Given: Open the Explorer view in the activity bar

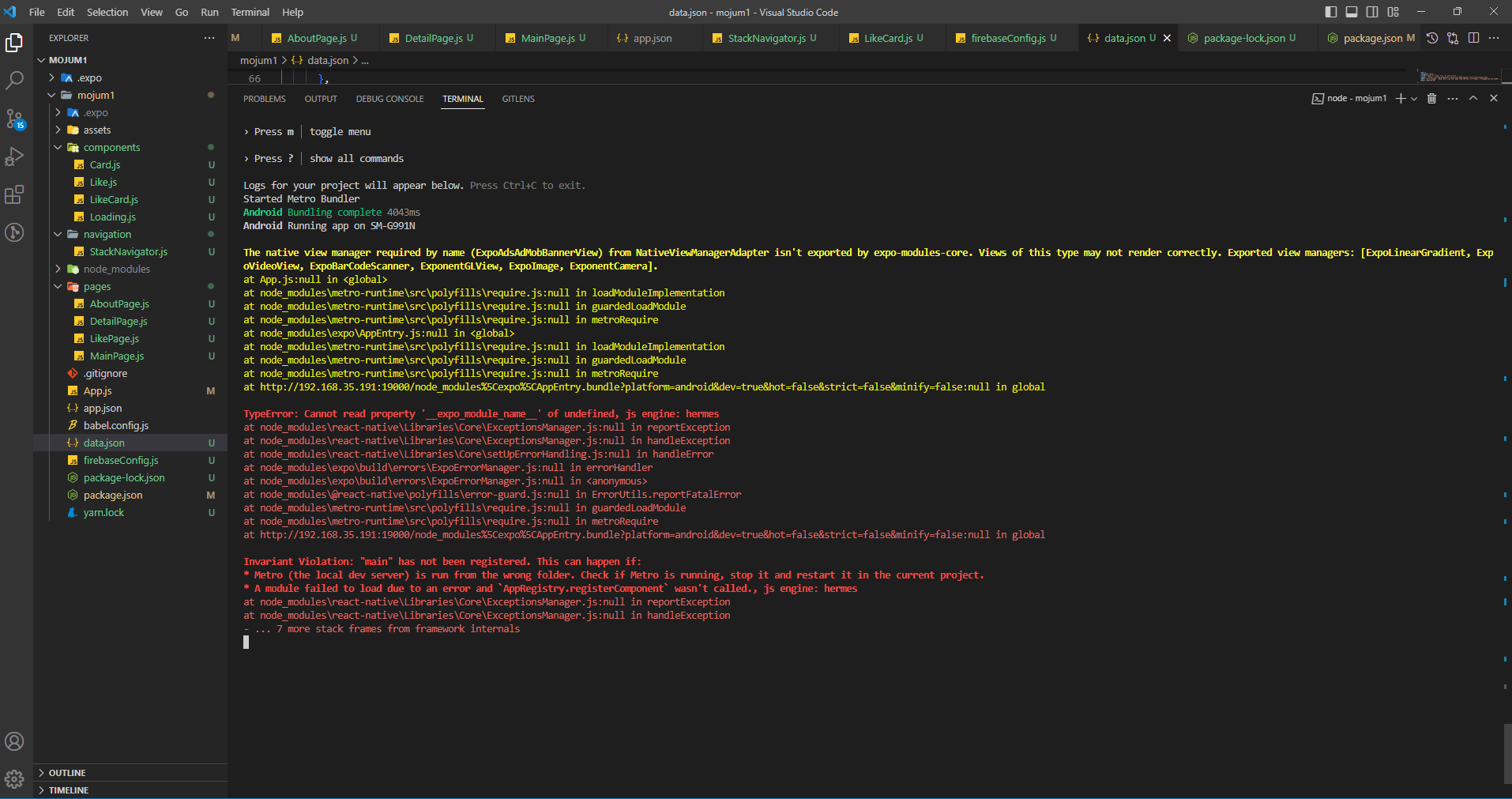Looking at the screenshot, I should point(14,43).
